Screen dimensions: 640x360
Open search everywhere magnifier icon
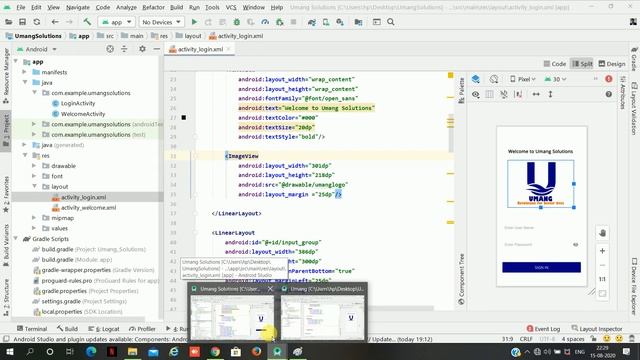point(391,22)
